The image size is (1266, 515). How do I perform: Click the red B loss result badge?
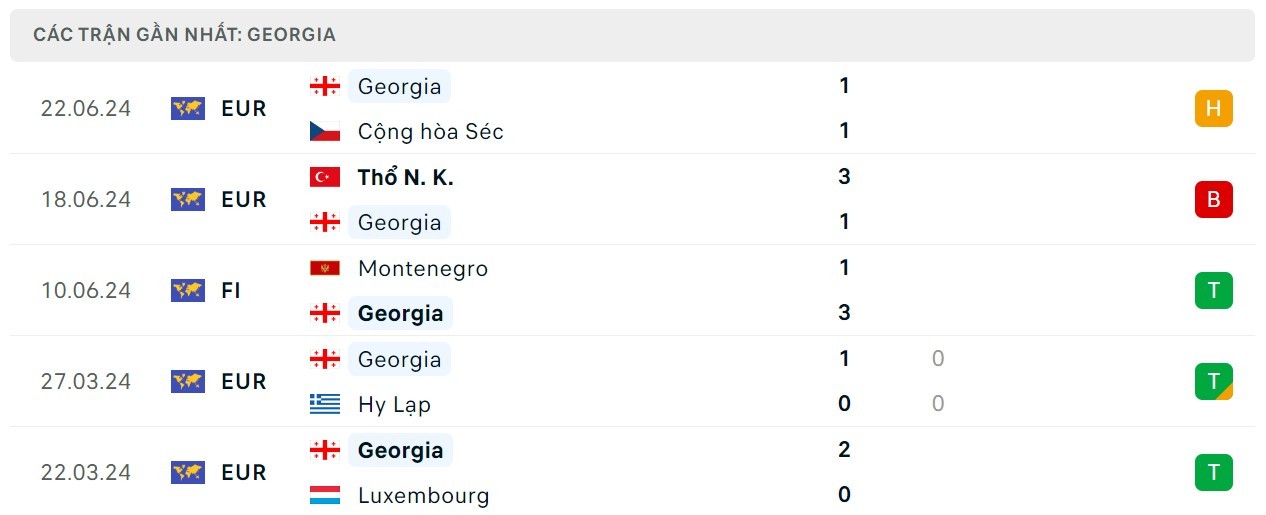click(x=1214, y=199)
